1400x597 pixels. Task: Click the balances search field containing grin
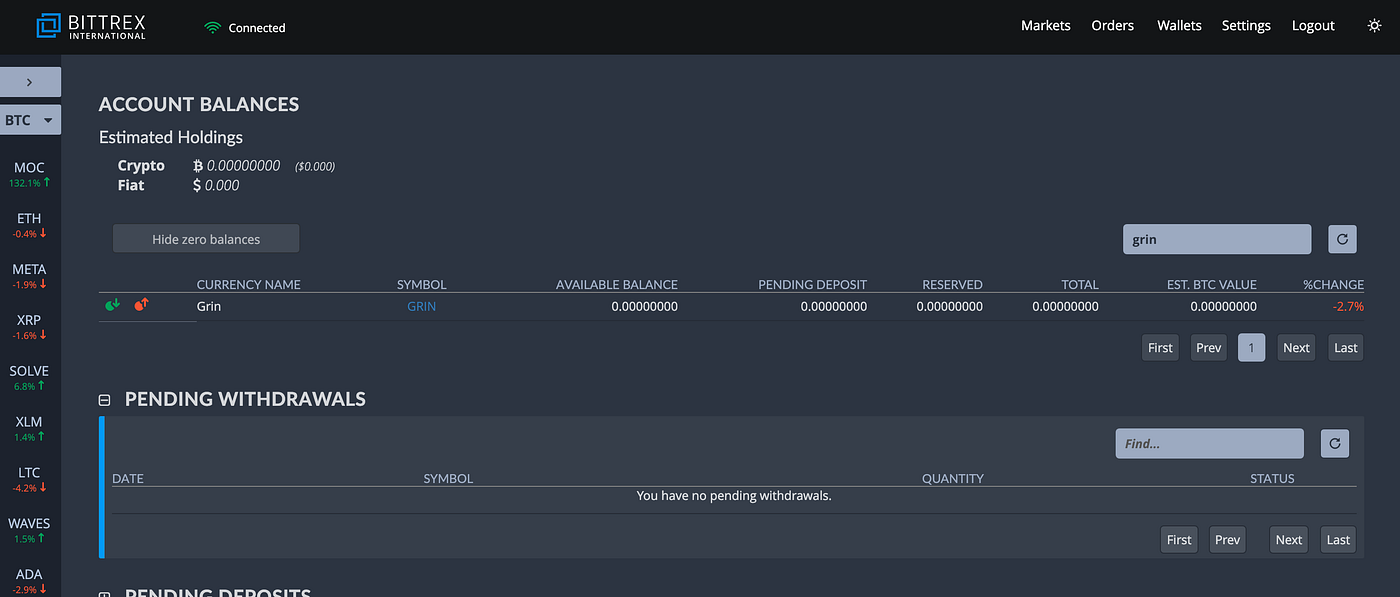coord(1216,239)
